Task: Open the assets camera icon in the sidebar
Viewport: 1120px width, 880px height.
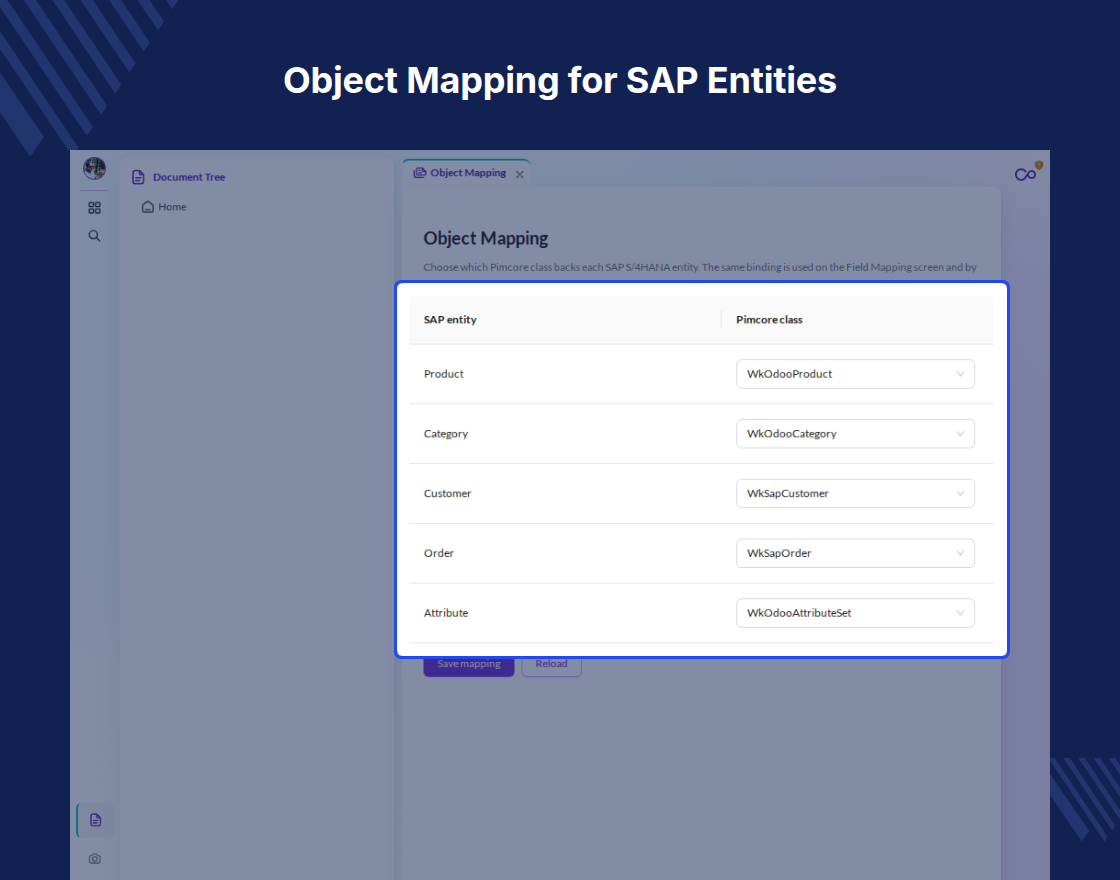Action: click(94, 859)
